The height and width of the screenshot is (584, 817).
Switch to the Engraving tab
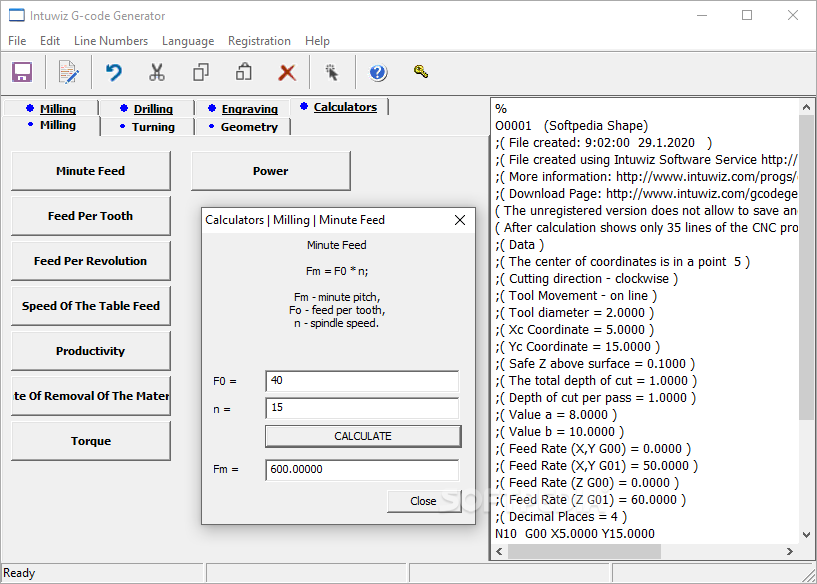243,108
